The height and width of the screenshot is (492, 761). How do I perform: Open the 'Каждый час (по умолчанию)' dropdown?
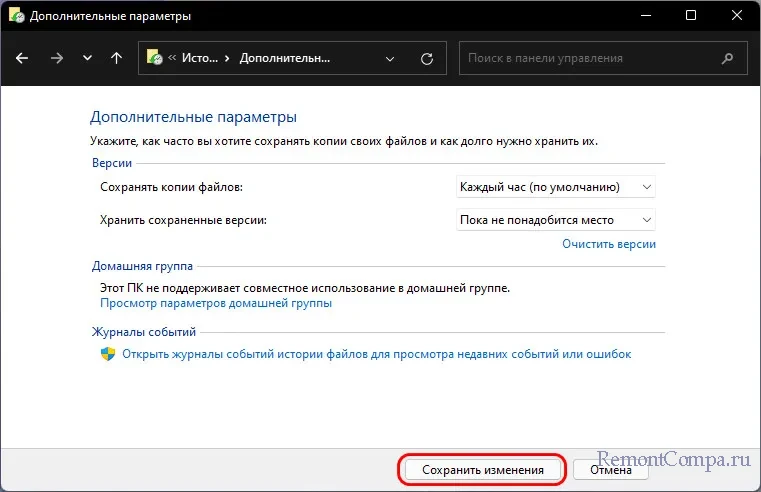(x=555, y=187)
